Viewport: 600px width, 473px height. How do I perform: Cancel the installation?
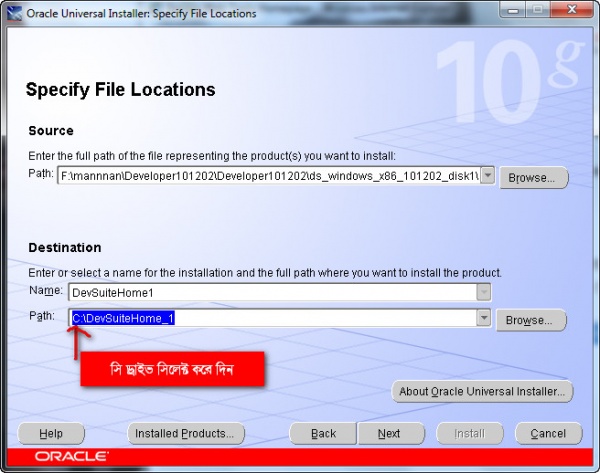point(548,434)
